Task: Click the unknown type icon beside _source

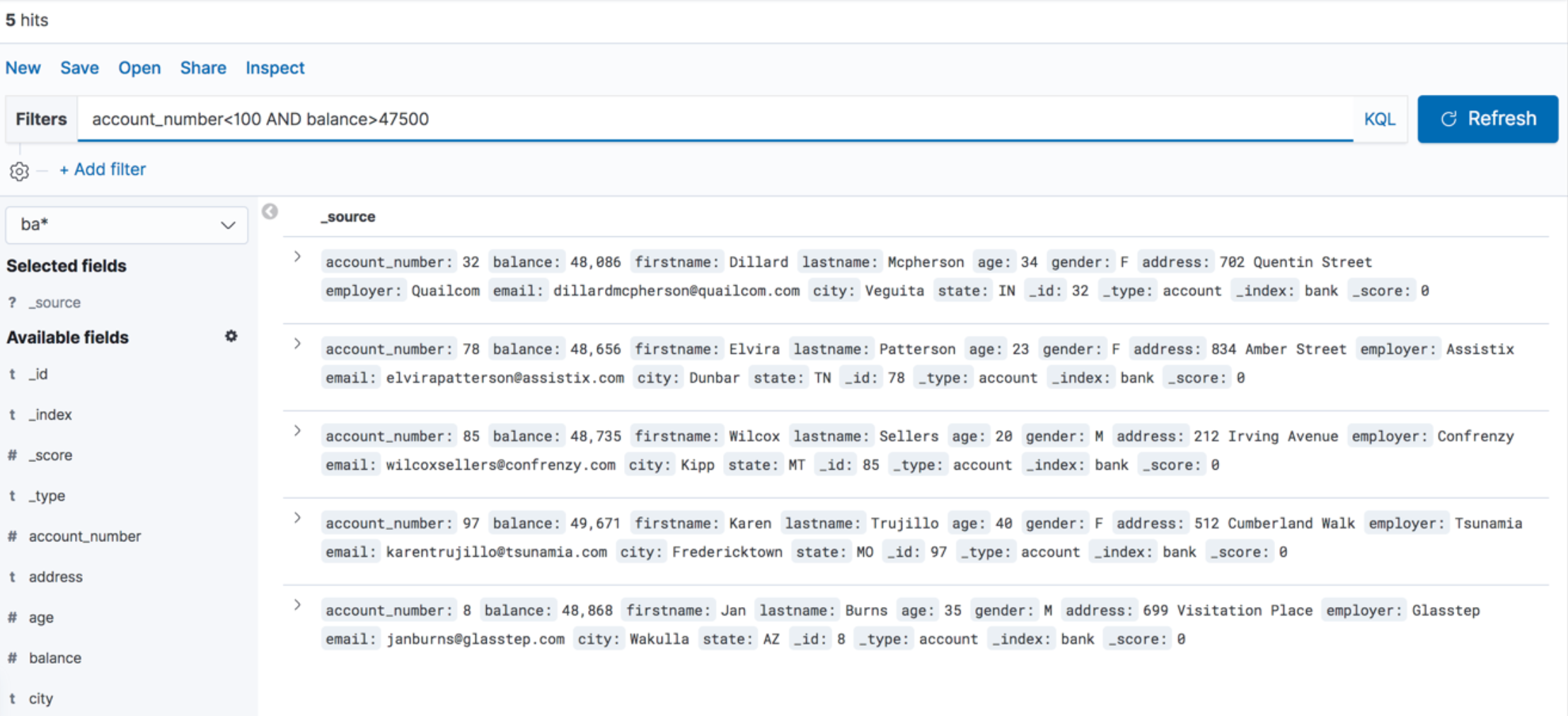Action: pos(12,303)
